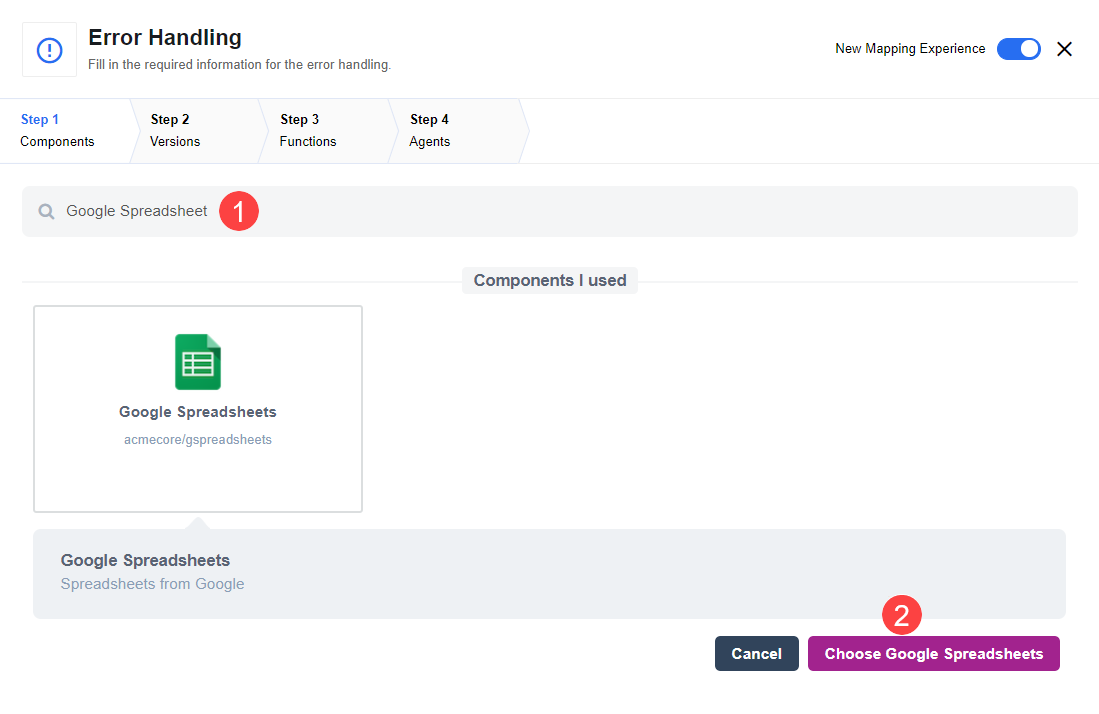Toggle the New Mapping Experience switch
Viewport: 1099px width, 714px height.
coord(1018,49)
